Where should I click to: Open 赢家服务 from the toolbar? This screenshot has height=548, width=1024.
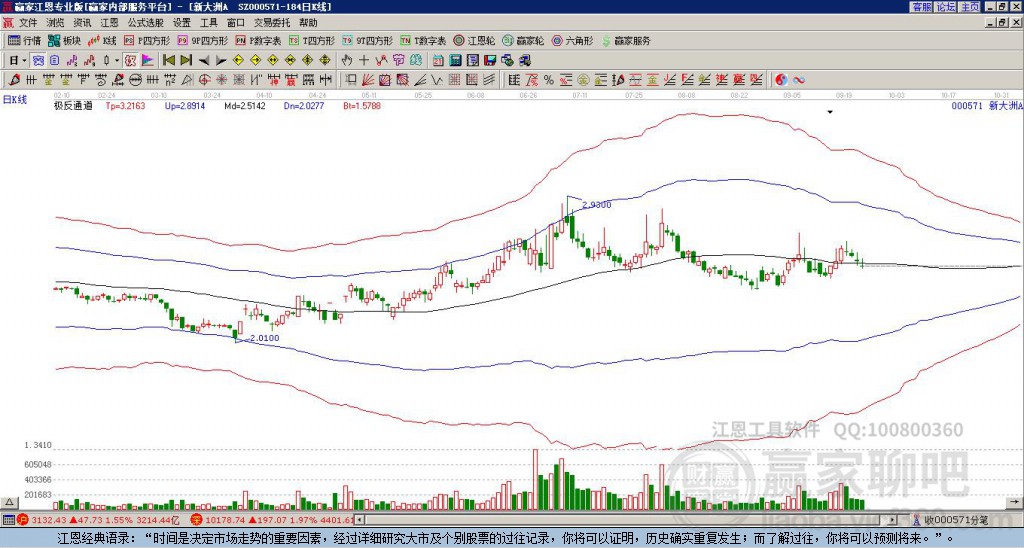626,40
